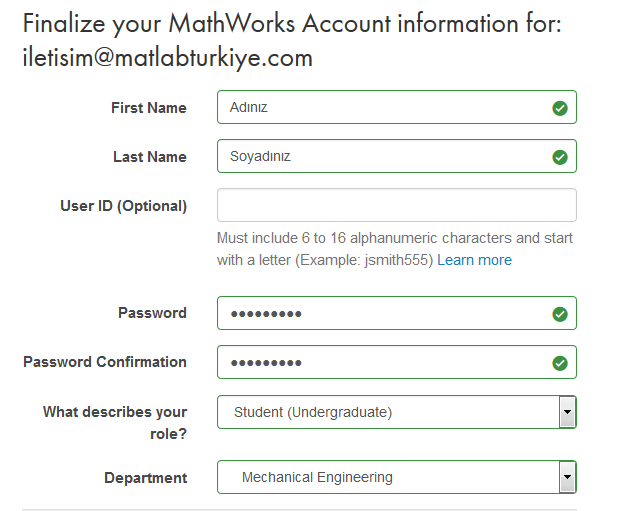627x511 pixels.
Task: Focus the First Name input field
Action: pos(397,107)
